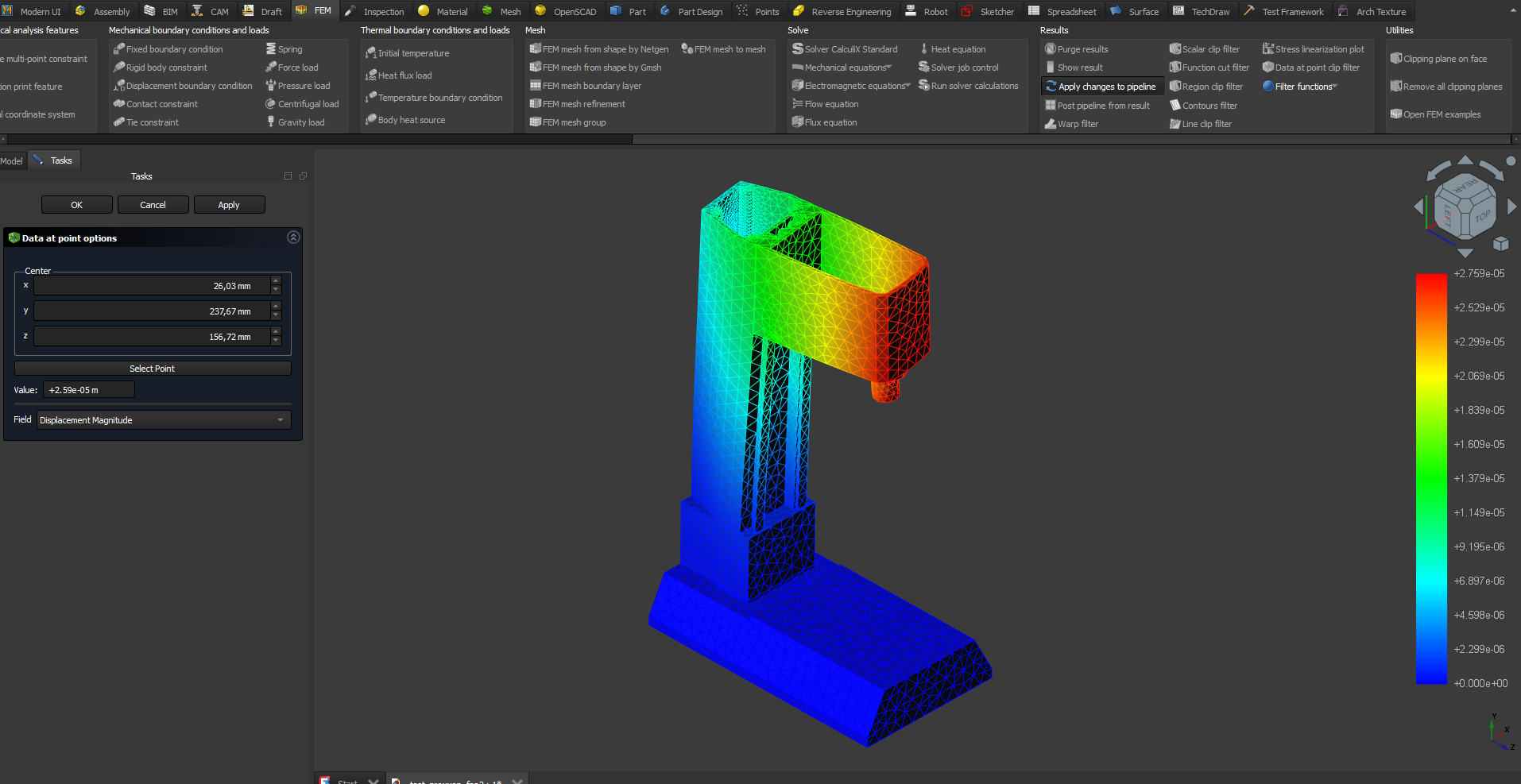Screen dimensions: 1521x784
Task: Expand the Mechanical equations dropdown
Action: point(888,68)
